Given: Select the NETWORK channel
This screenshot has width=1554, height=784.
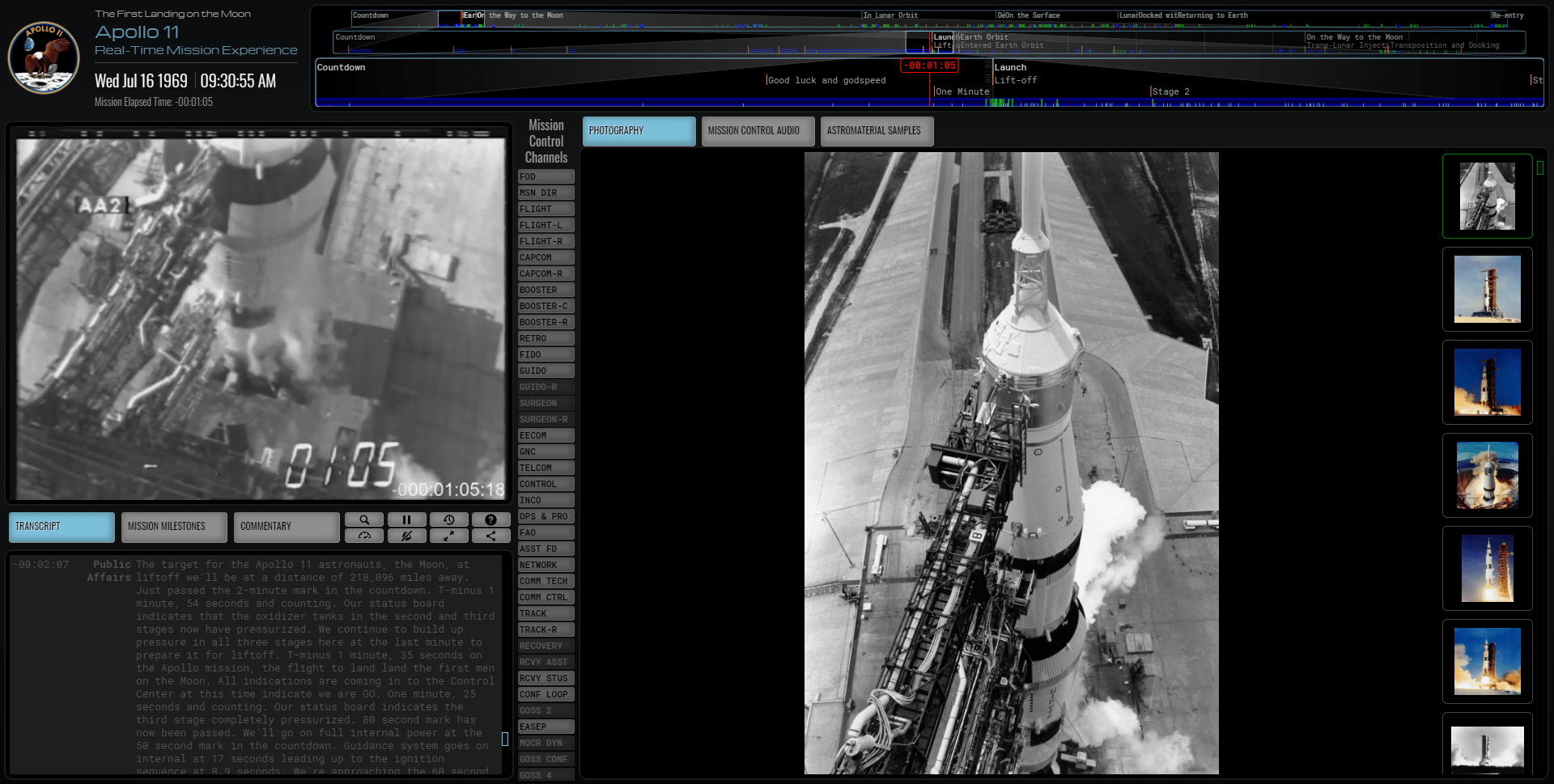Looking at the screenshot, I should [x=546, y=565].
